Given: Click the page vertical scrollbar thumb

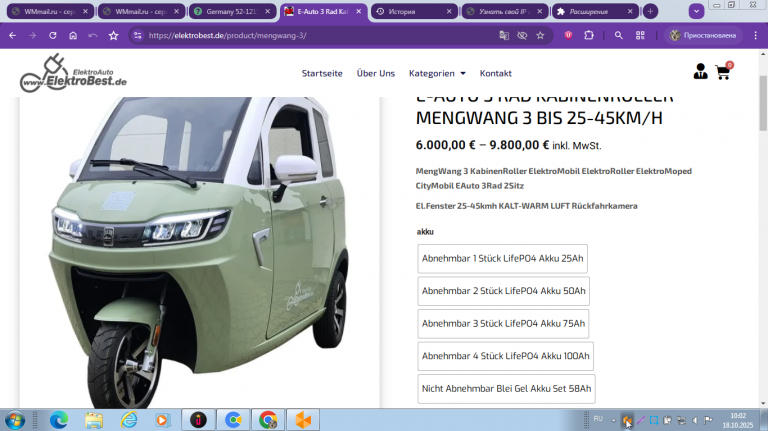Looking at the screenshot, I should 763,103.
